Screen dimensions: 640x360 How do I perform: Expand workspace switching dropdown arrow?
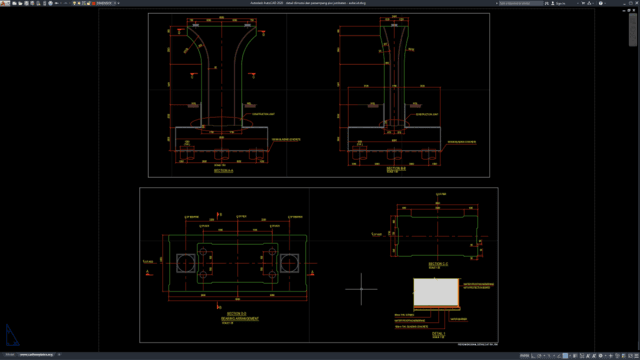pyautogui.click(x=606, y=356)
